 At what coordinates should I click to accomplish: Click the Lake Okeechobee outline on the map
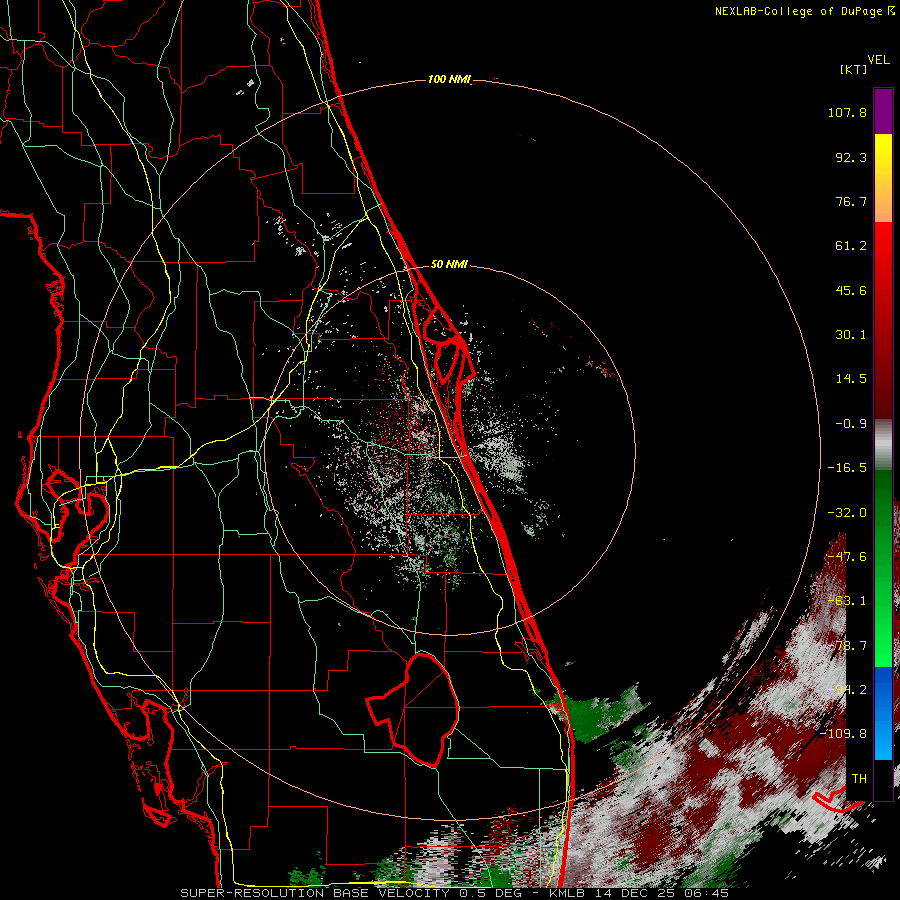pos(414,711)
